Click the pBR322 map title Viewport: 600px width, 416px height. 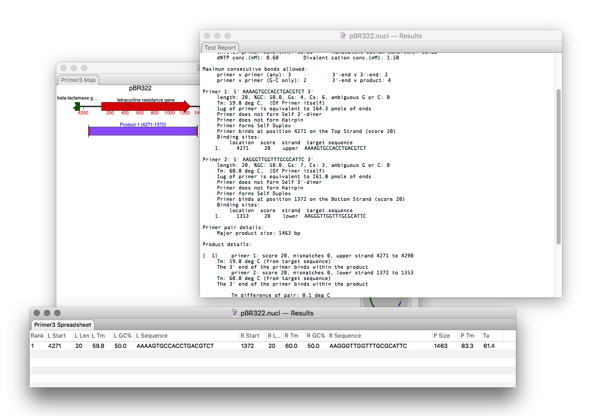click(140, 89)
